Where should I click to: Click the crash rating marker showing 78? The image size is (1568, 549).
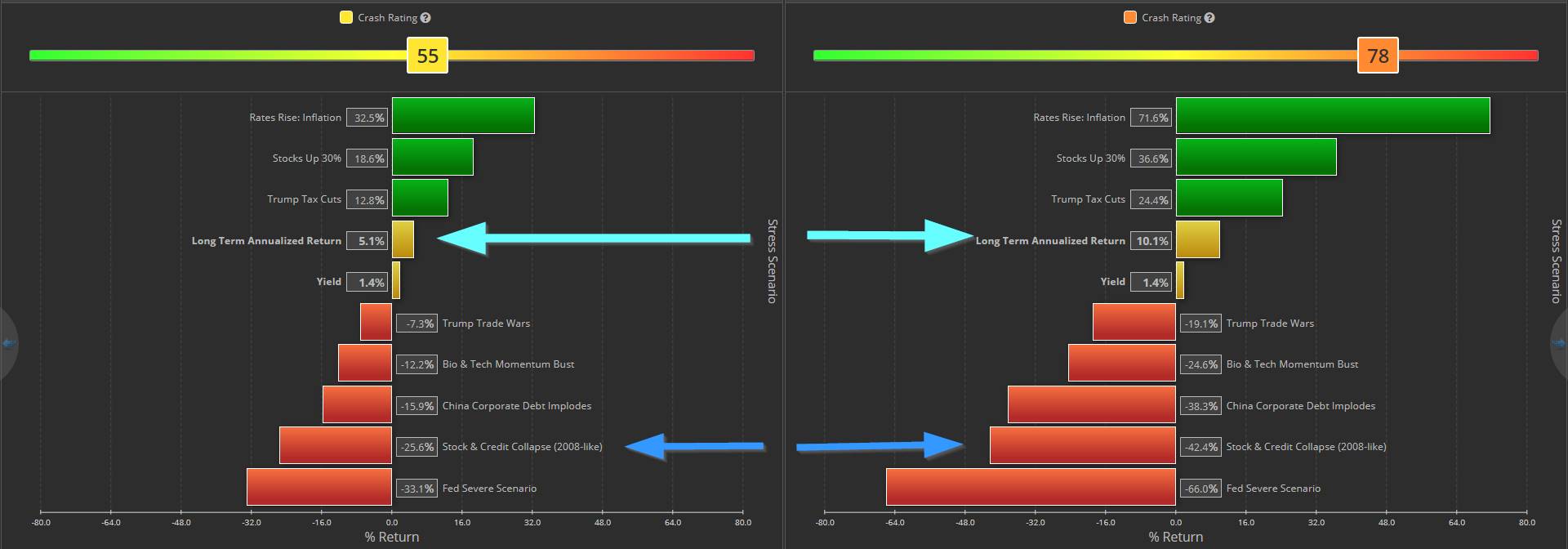1378,56
